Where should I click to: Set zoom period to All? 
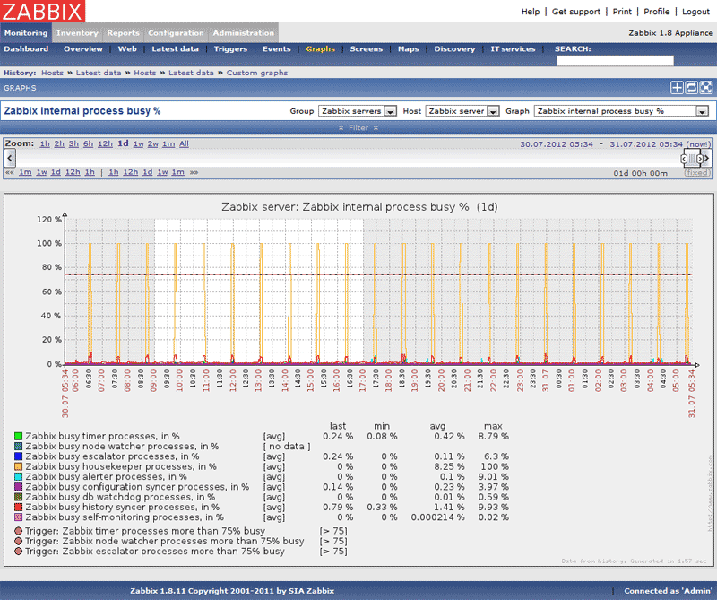click(x=183, y=144)
